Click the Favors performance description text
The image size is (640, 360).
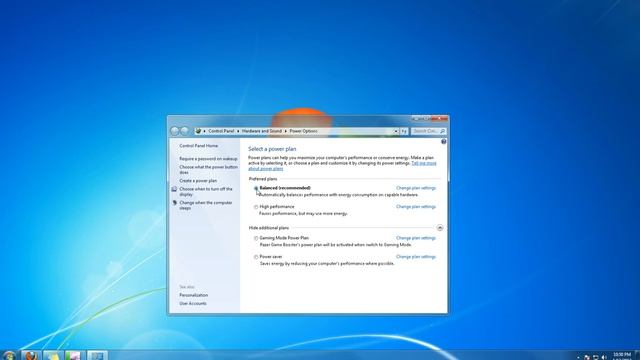point(303,213)
